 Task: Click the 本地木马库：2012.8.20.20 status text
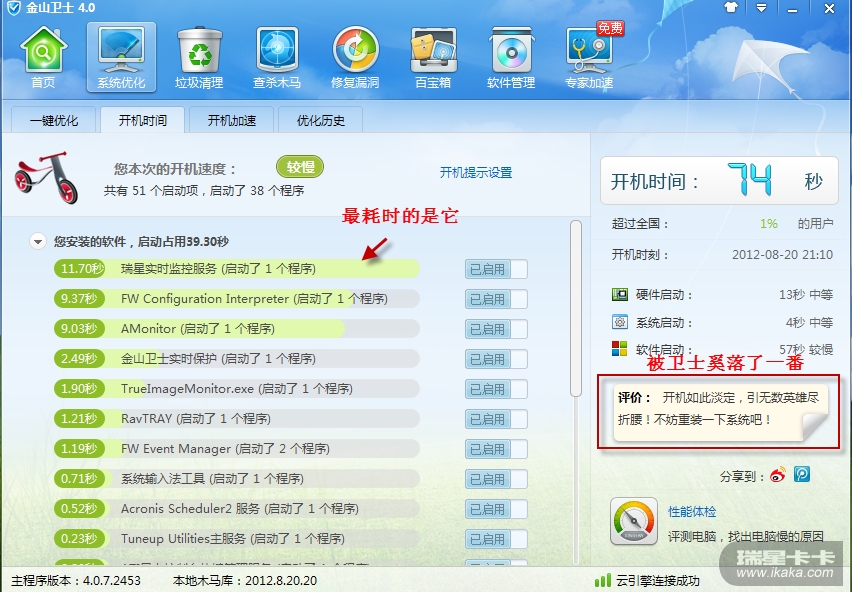coord(245,581)
